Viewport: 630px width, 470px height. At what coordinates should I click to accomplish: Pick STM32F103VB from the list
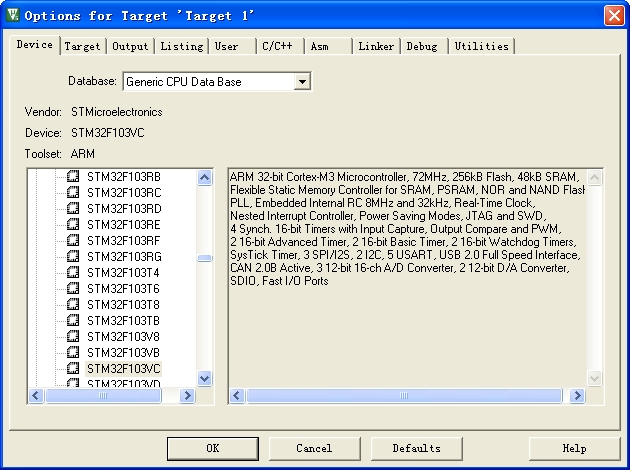[123, 353]
